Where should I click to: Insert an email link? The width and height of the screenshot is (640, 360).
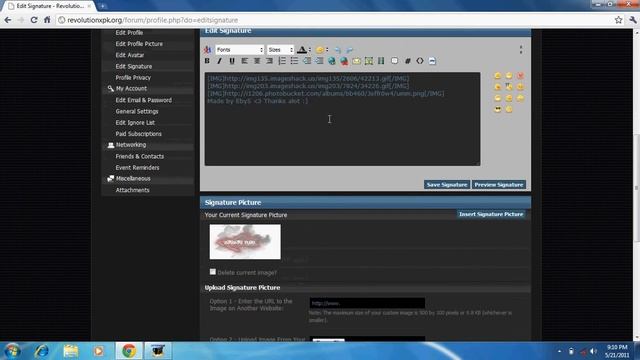357,61
